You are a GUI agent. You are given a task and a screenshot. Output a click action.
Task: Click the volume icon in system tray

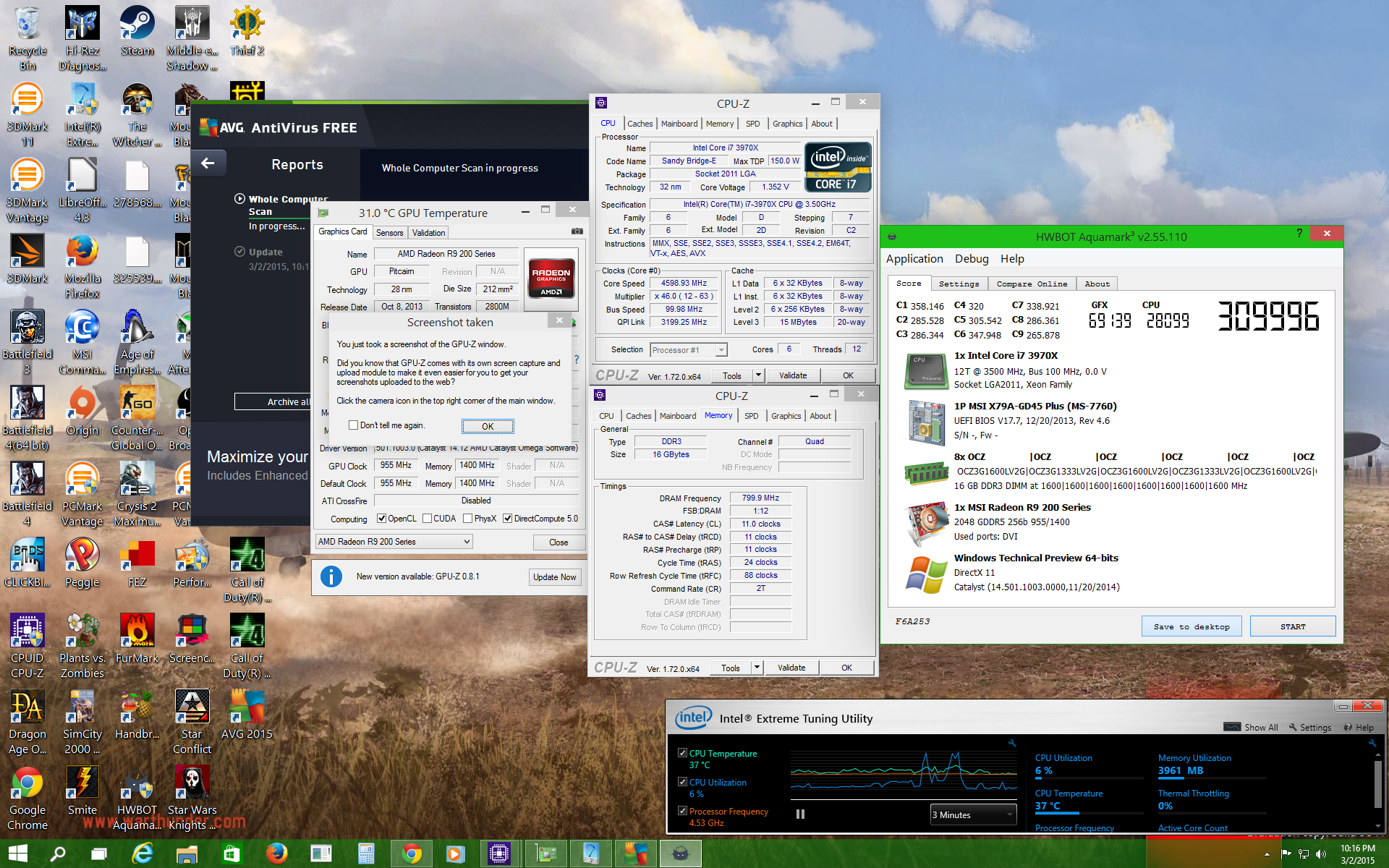pyautogui.click(x=1321, y=854)
